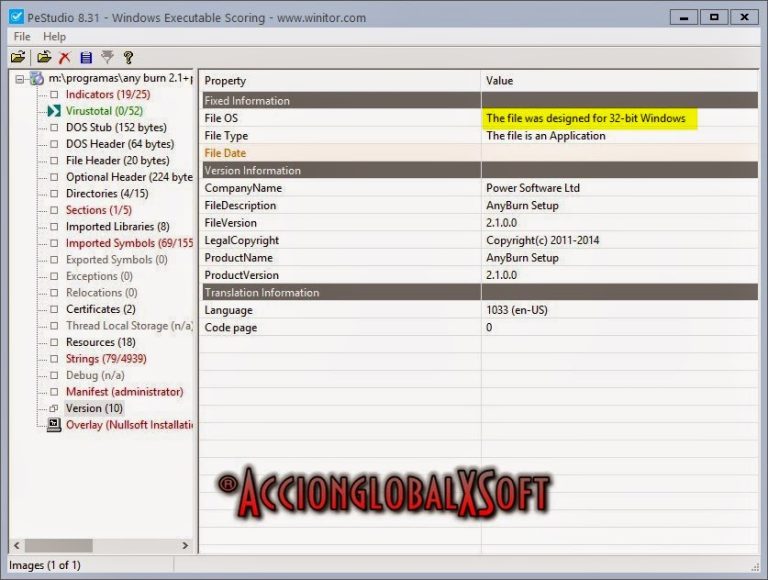The width and height of the screenshot is (768, 580).
Task: Click the gray filter toolbar icon
Action: (107, 57)
